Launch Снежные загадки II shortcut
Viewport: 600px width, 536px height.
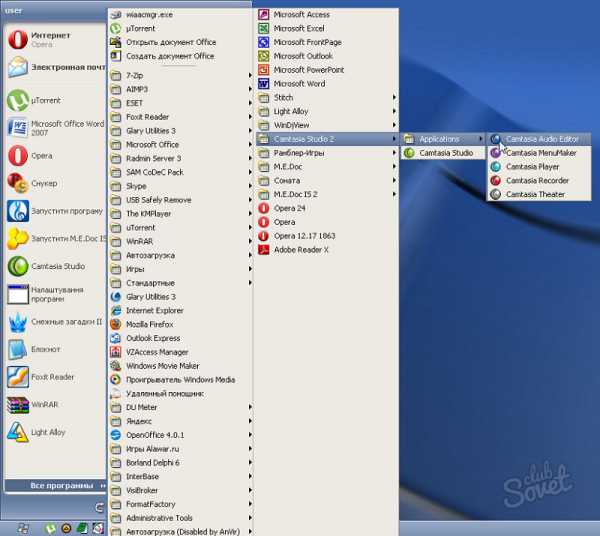pyautogui.click(x=55, y=322)
